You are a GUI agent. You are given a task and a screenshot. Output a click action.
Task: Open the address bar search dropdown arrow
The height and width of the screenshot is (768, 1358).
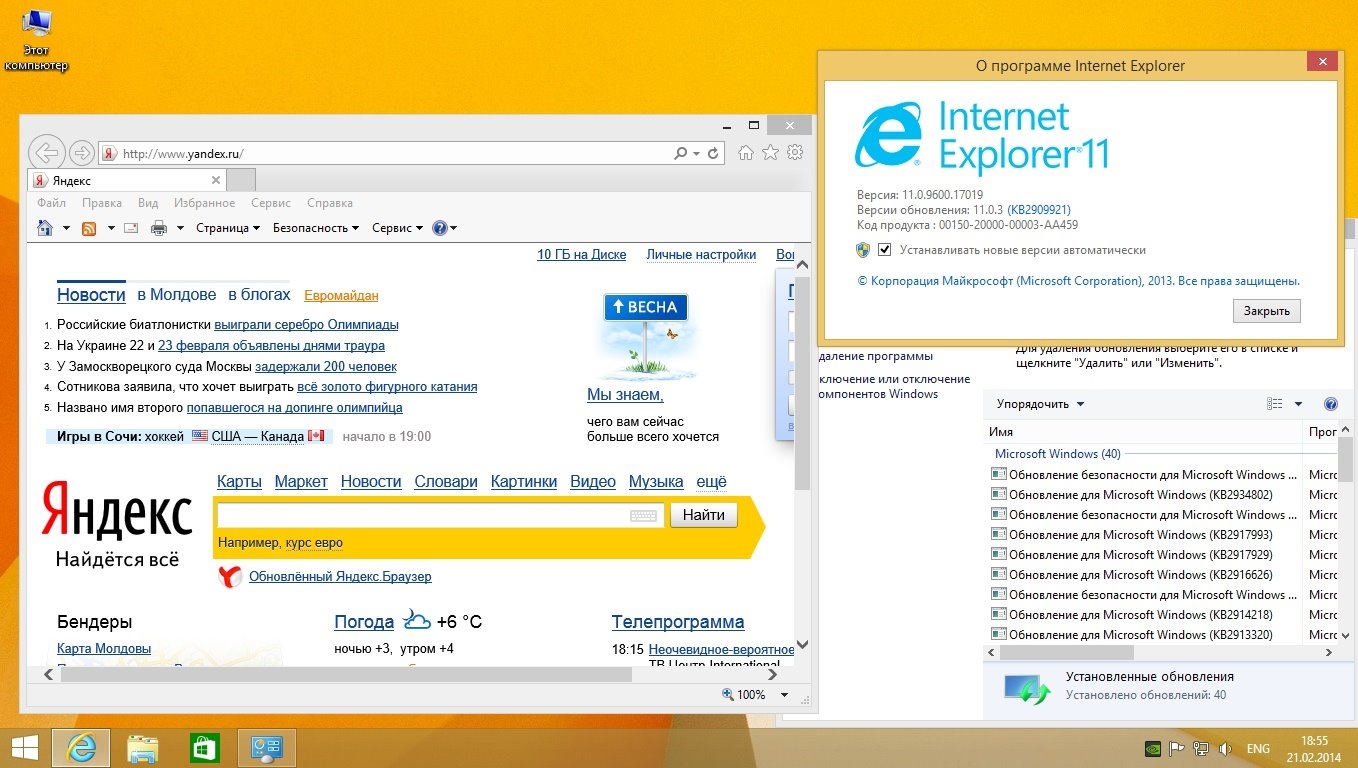pos(697,153)
